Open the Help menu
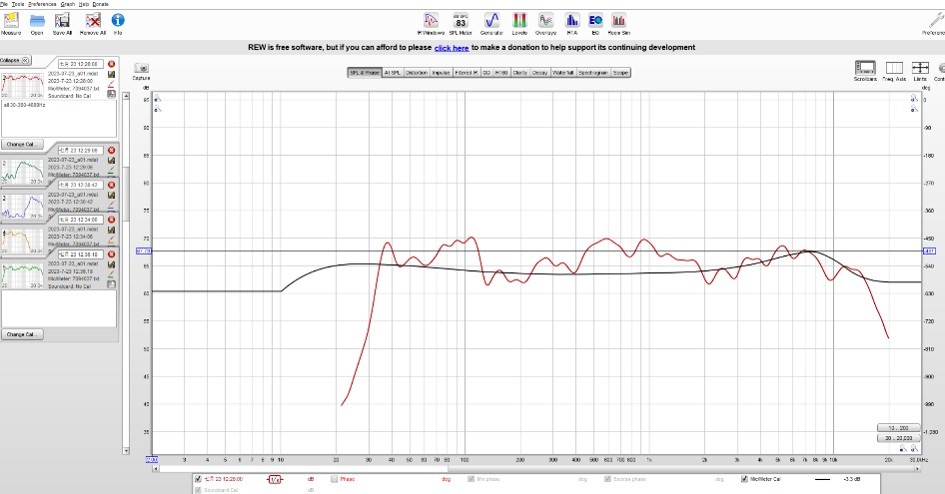 (84, 4)
